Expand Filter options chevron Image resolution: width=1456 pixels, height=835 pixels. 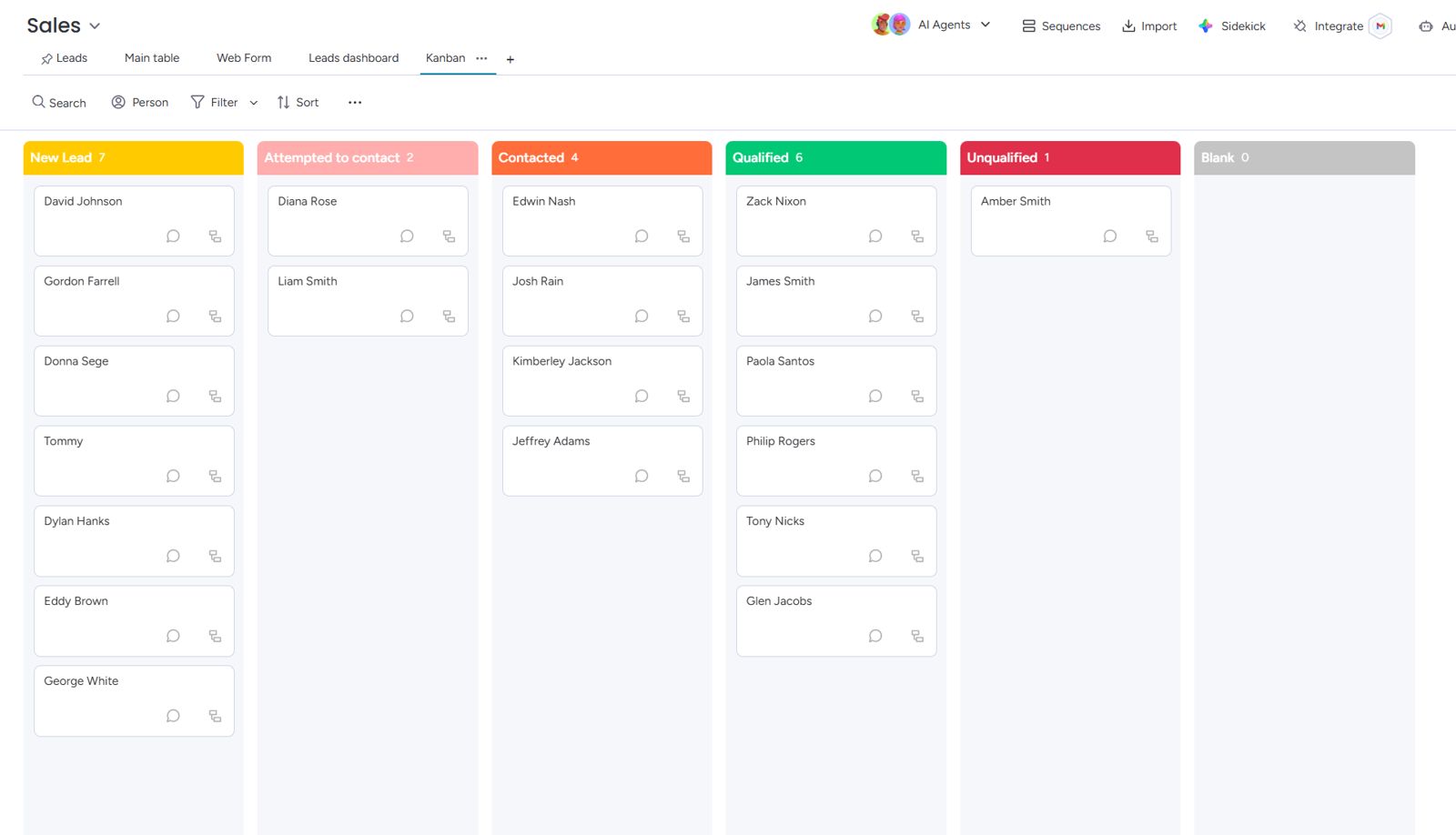[x=254, y=103]
